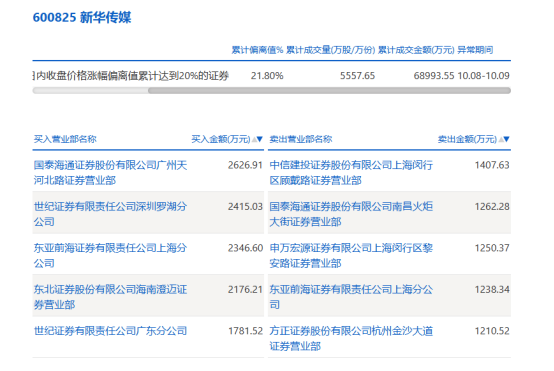
Task: Select buy amount value 2415.03
Action: coord(245,206)
